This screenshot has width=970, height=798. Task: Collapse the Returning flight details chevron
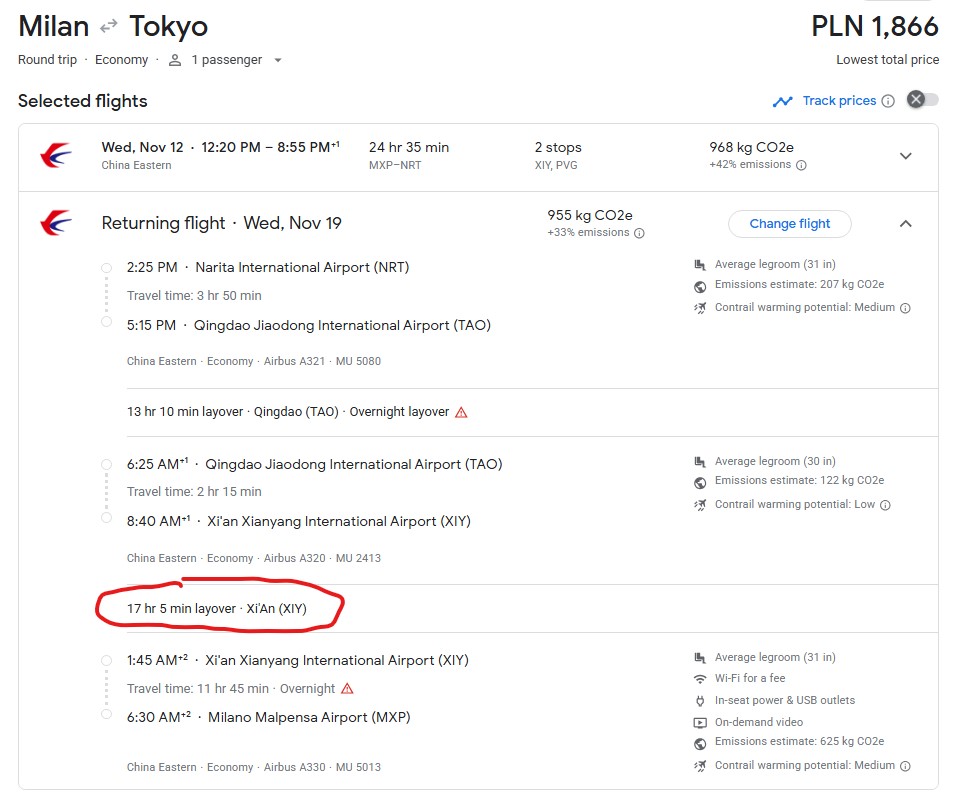pos(905,223)
